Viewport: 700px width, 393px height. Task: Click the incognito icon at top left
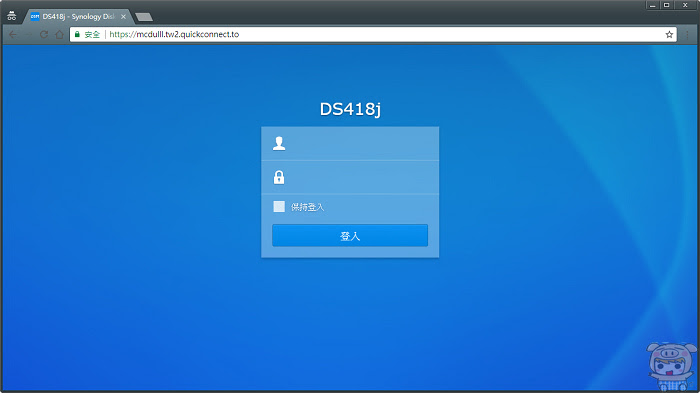pos(12,16)
